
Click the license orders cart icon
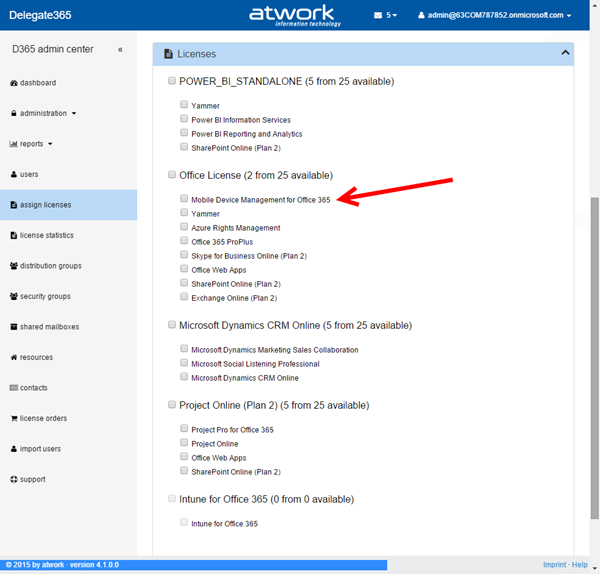[x=14, y=418]
